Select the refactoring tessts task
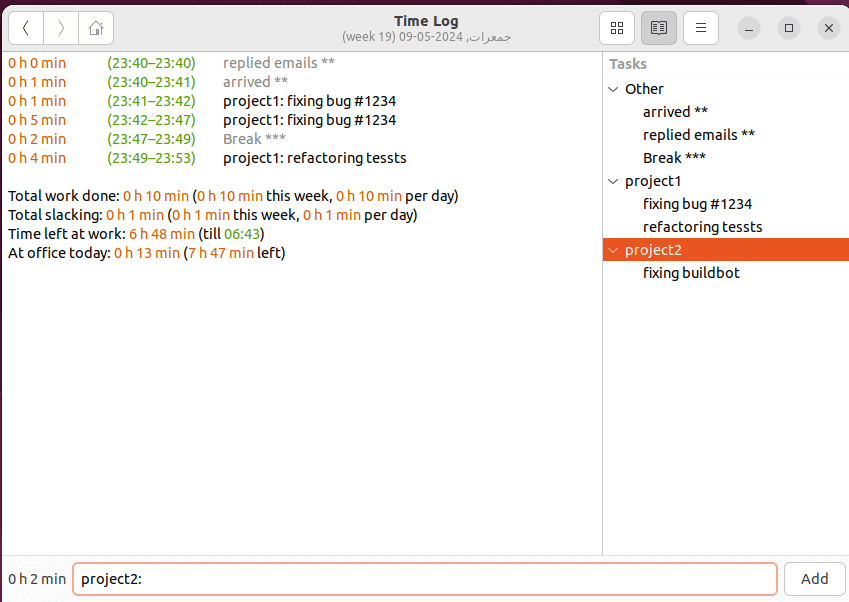Image resolution: width=849 pixels, height=602 pixels. point(702,226)
